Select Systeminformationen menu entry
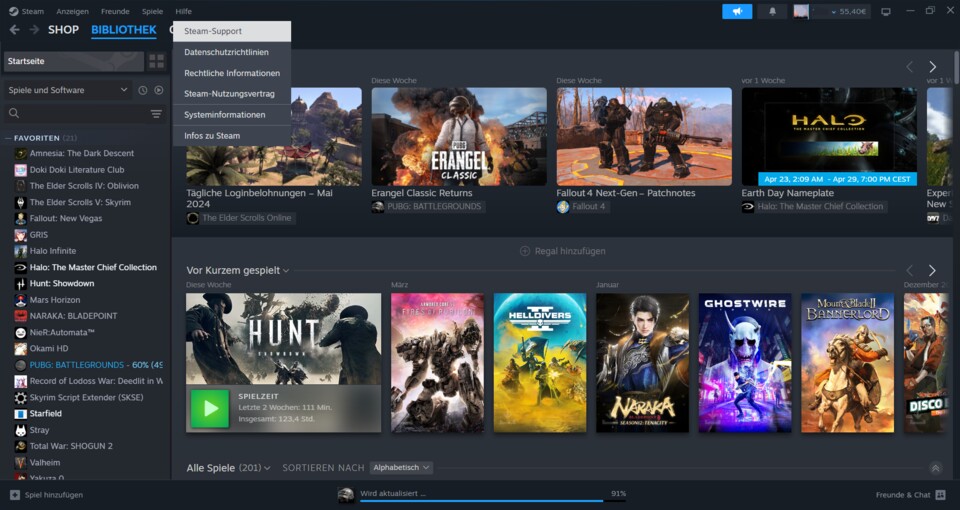960x510 pixels. [x=232, y=114]
